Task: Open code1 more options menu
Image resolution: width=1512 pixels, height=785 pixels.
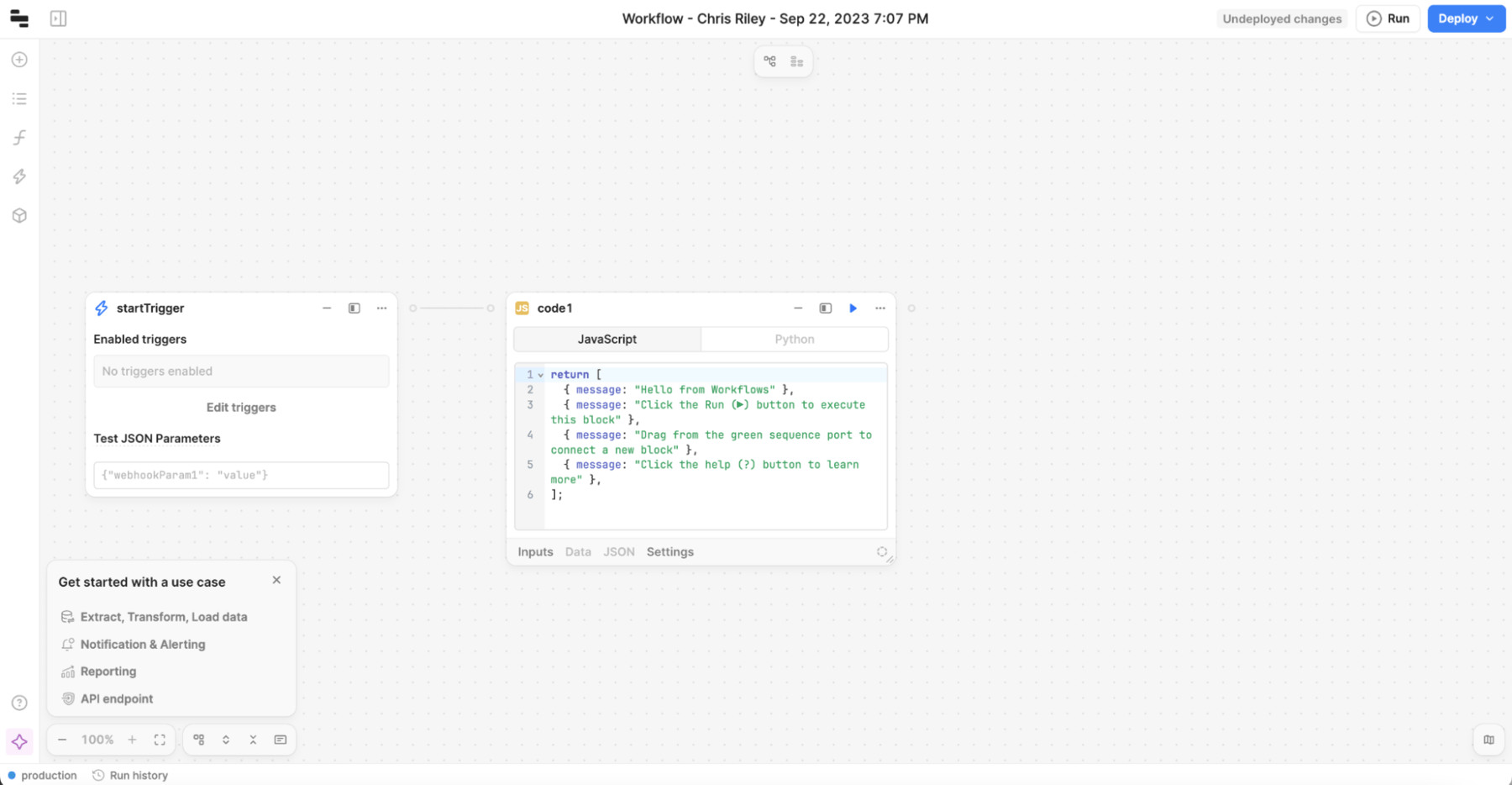Action: click(880, 308)
